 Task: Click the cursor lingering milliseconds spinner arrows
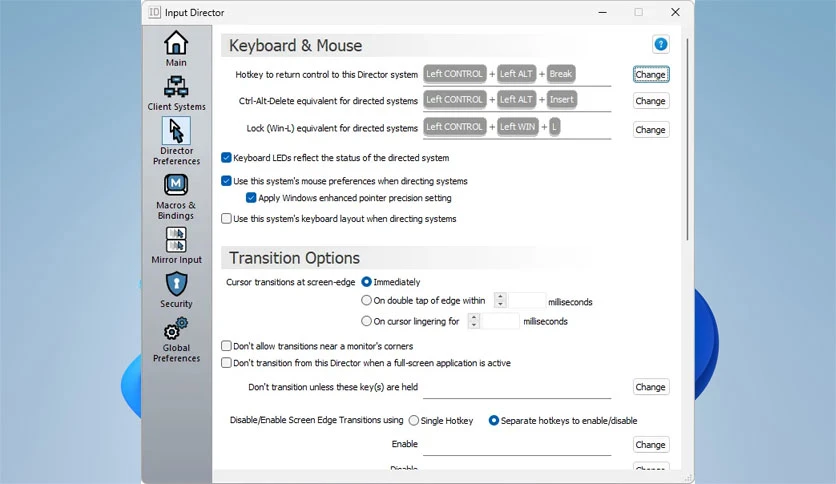(x=473, y=321)
